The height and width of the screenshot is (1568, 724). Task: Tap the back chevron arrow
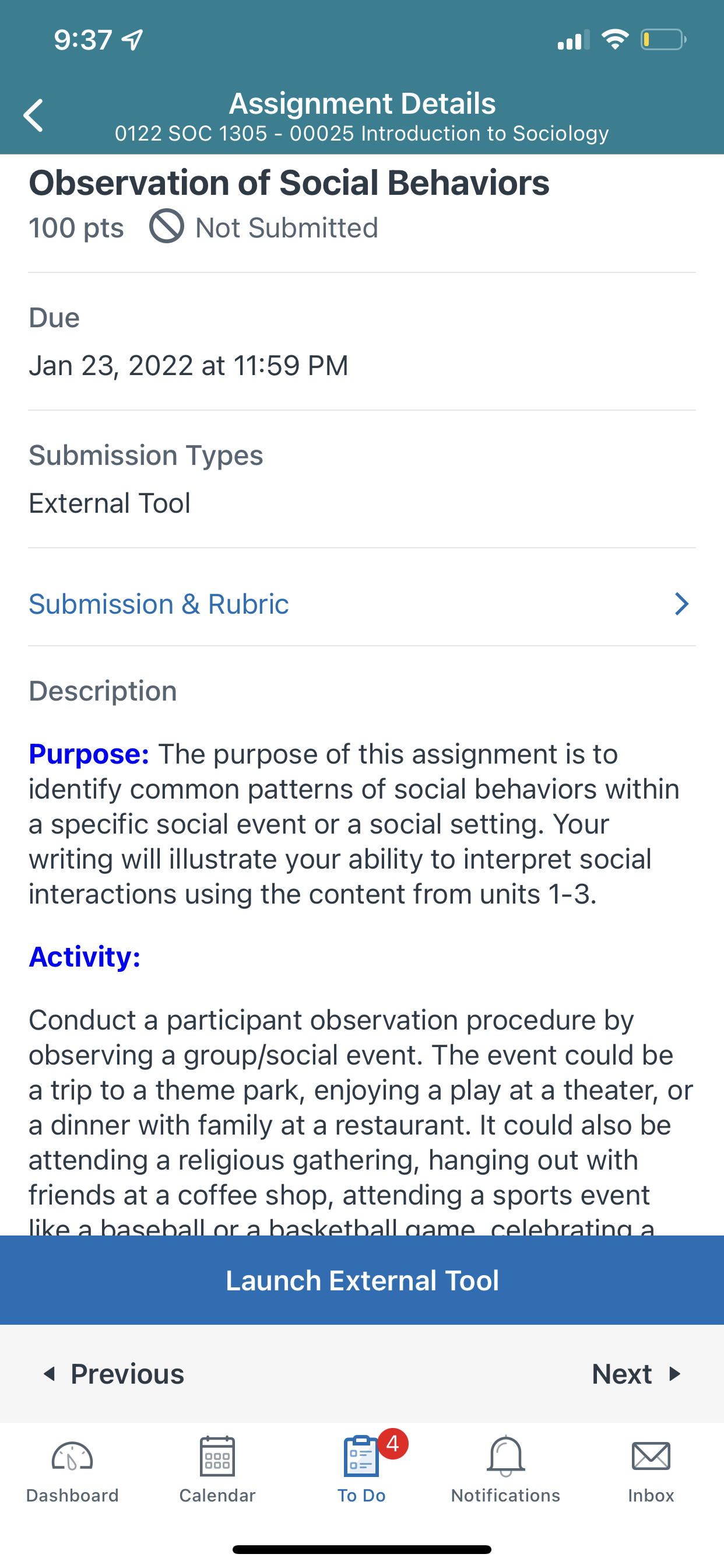33,115
